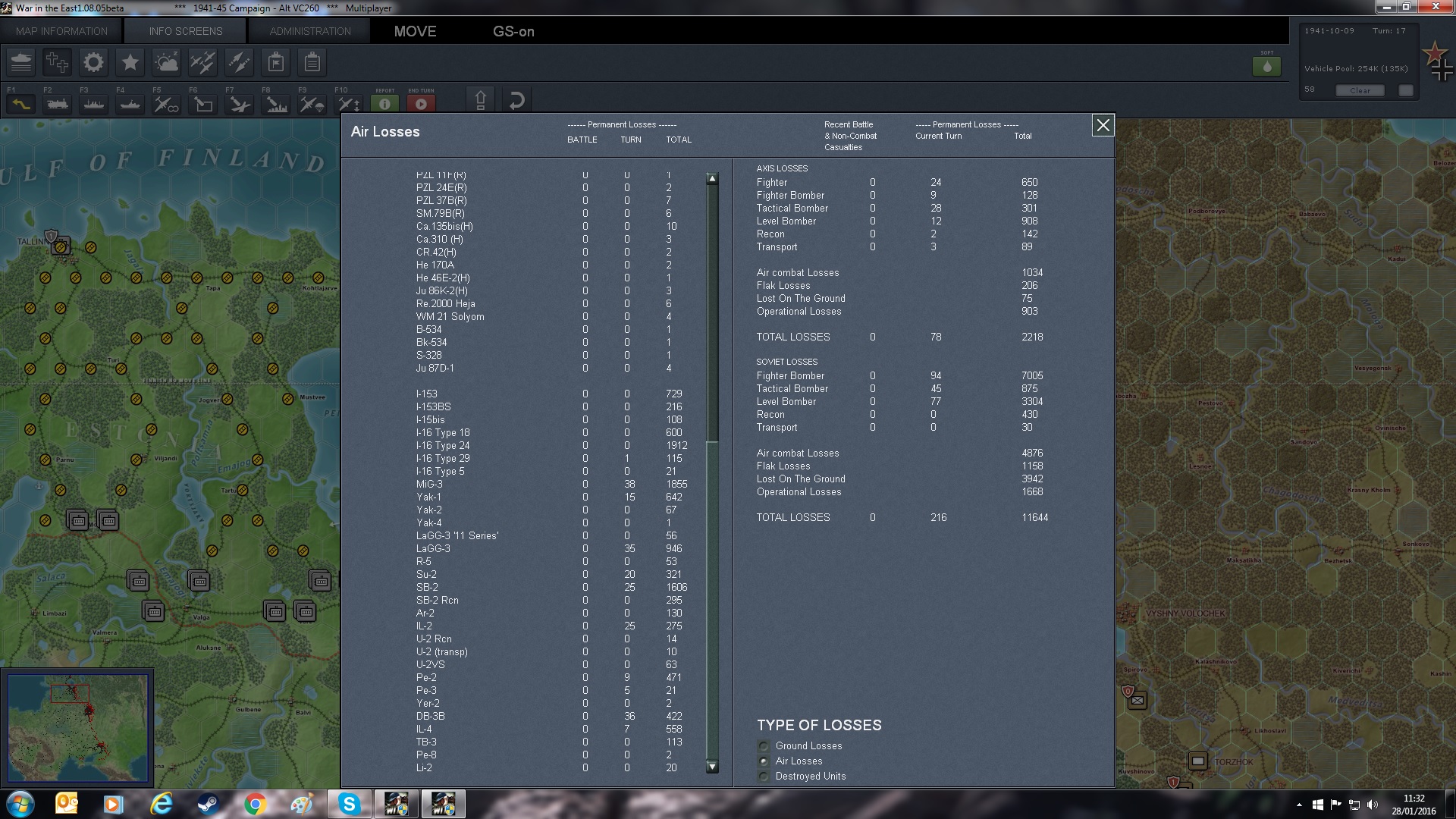Click the aircraft list scroll up arrow
The image size is (1456, 819).
pyautogui.click(x=712, y=179)
